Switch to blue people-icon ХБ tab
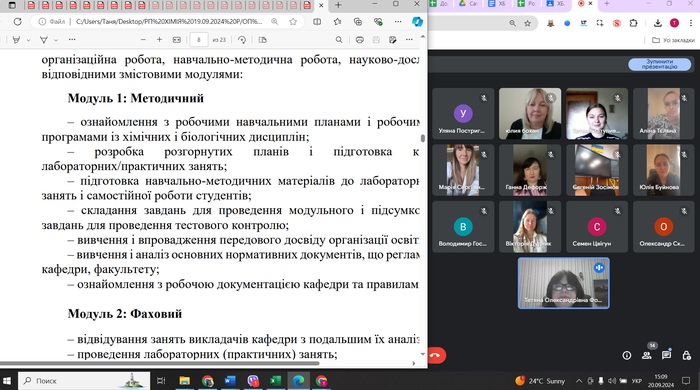Image resolution: width=700 pixels, height=390 pixels. click(555, 4)
